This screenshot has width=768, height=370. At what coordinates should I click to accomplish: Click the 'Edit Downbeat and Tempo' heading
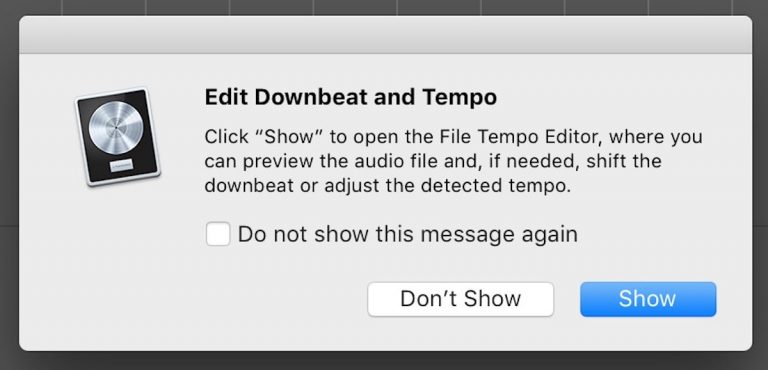click(x=351, y=97)
